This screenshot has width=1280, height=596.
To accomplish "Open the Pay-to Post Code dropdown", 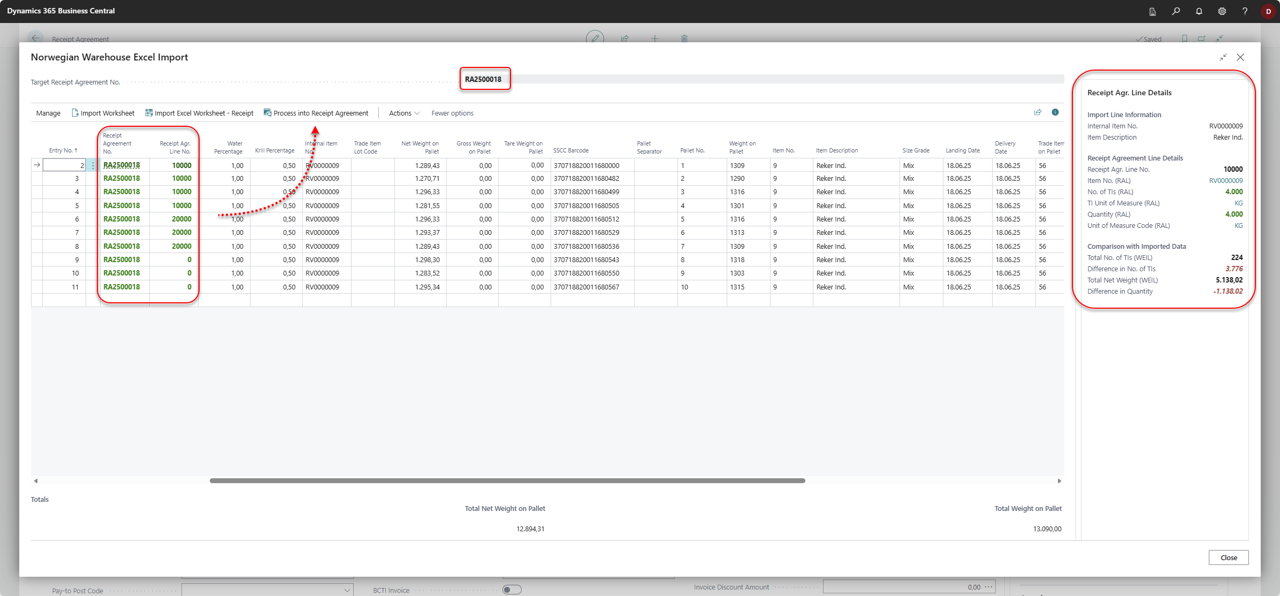I will click(347, 590).
